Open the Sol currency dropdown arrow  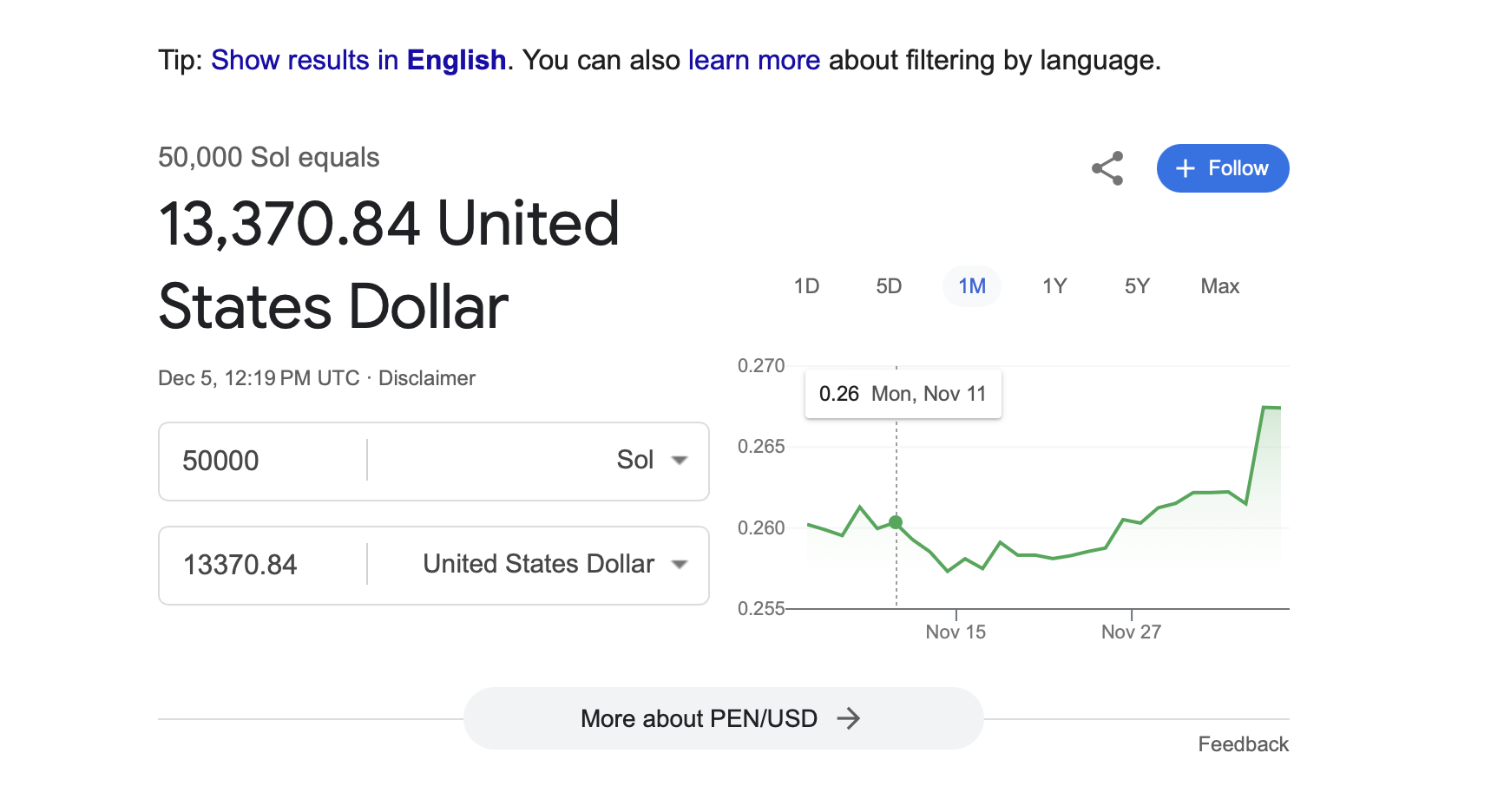[680, 461]
